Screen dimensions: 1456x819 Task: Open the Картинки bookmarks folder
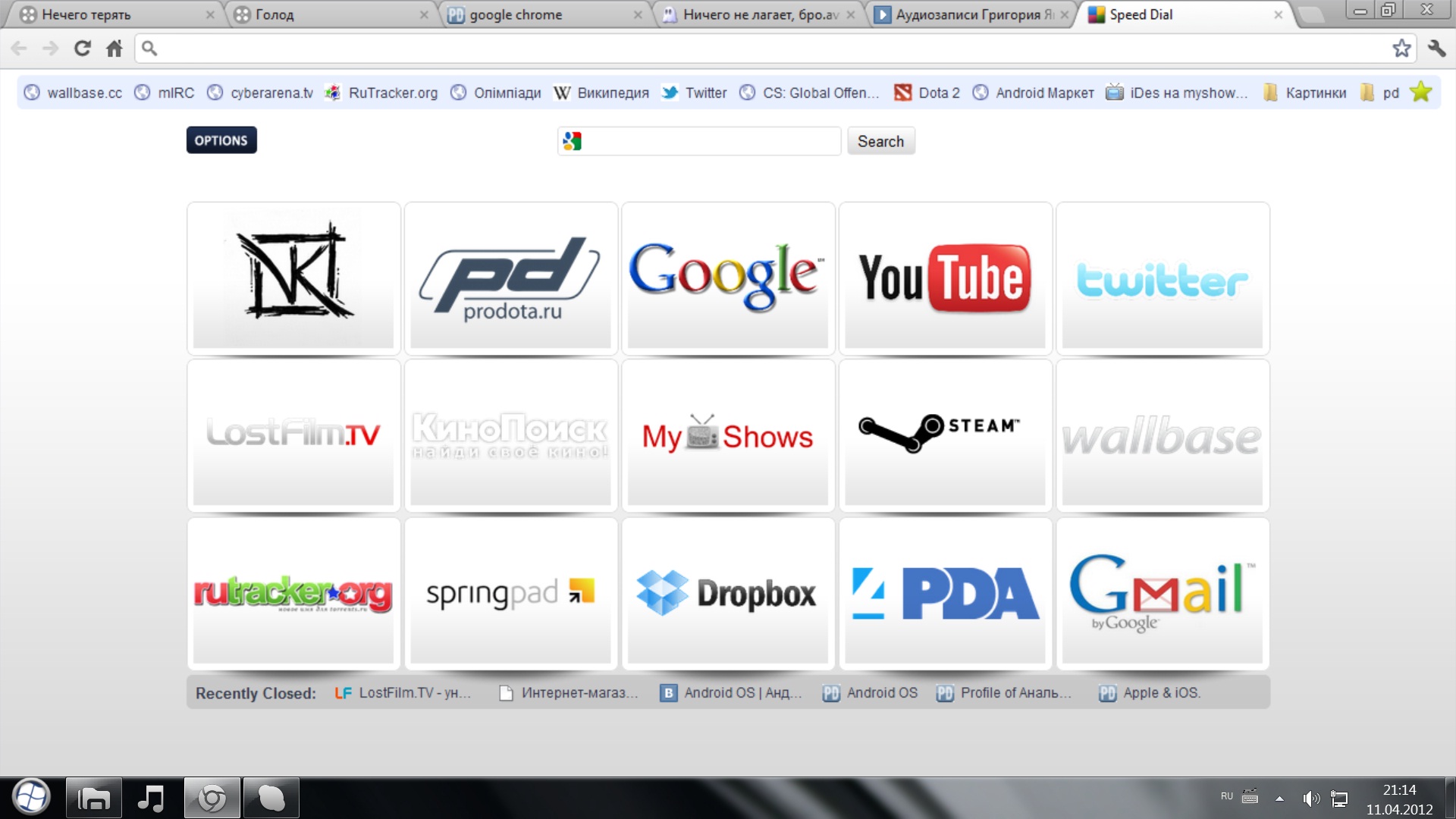point(1305,93)
